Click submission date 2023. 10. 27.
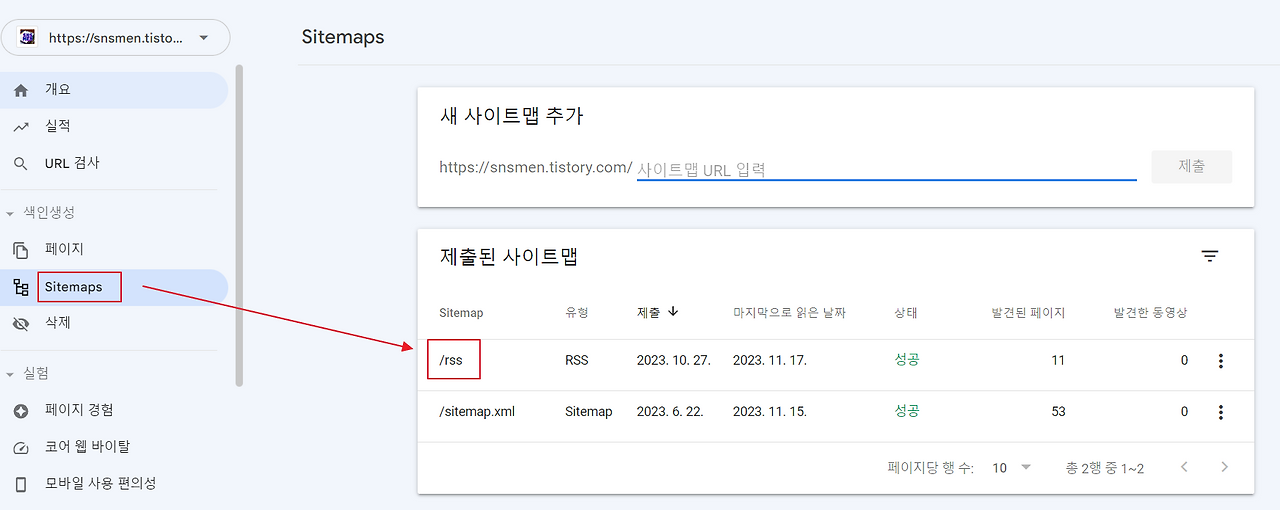 [x=673, y=360]
